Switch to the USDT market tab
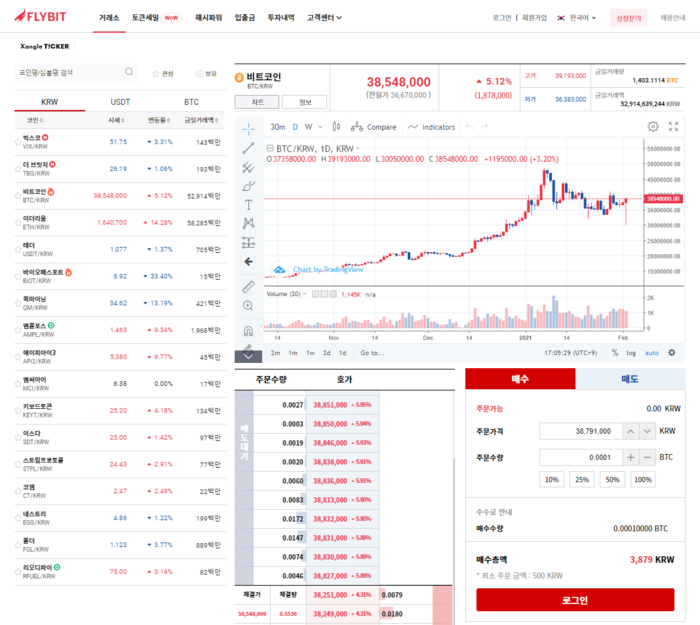The image size is (700, 625). point(120,102)
